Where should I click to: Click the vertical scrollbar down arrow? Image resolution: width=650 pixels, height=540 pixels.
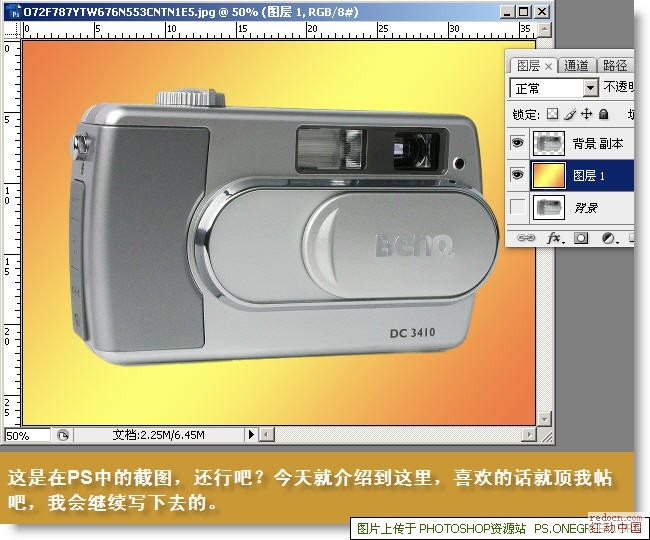(544, 418)
